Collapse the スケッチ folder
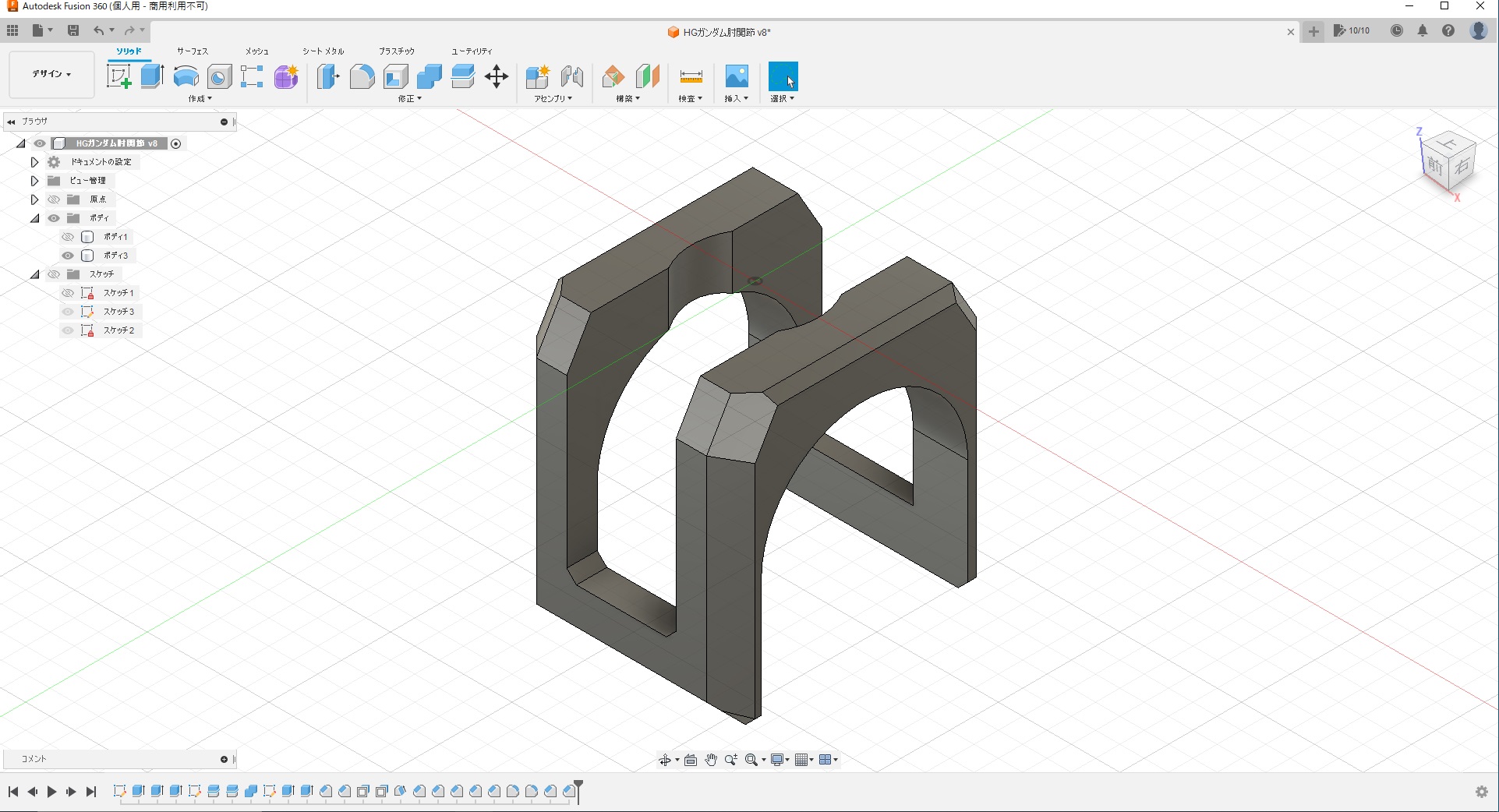Screen dimensions: 1499x812 (x=34, y=274)
